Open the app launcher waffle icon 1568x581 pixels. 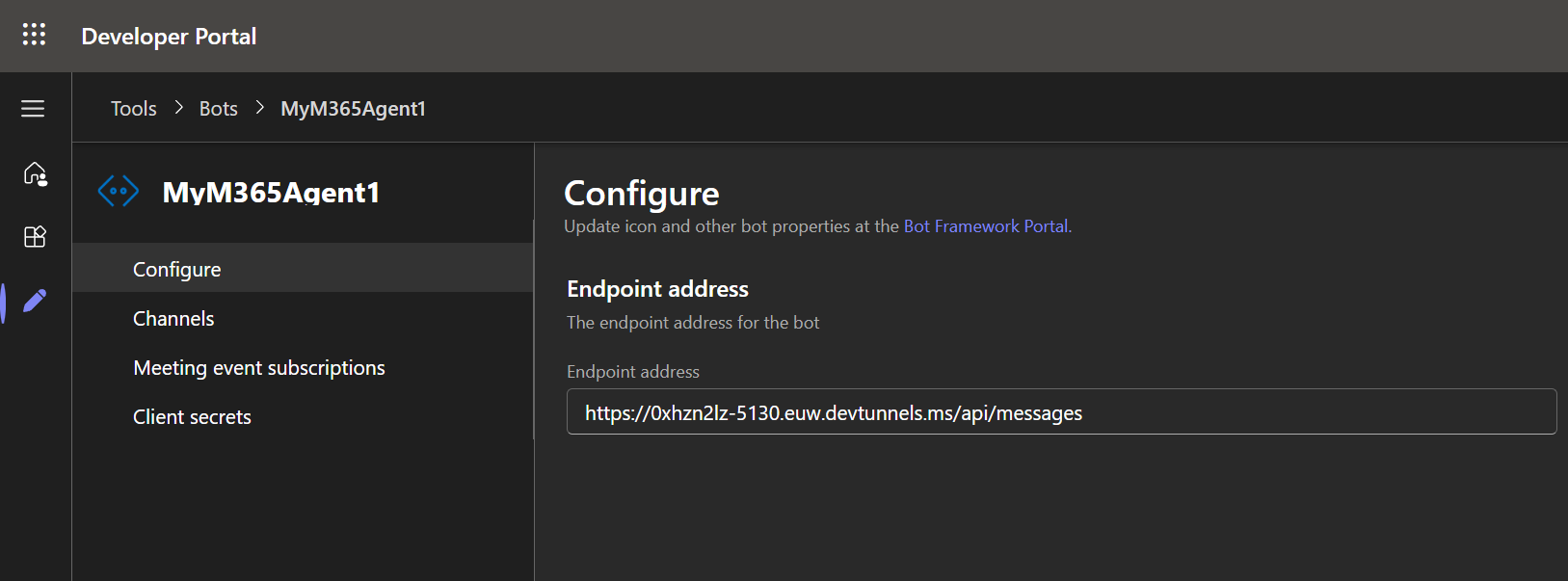(34, 35)
